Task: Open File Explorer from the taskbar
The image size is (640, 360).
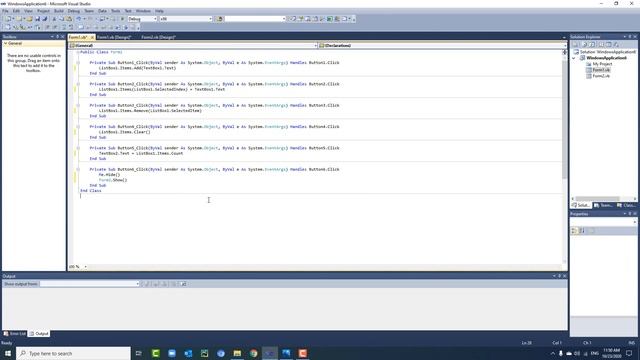Action: 237,353
